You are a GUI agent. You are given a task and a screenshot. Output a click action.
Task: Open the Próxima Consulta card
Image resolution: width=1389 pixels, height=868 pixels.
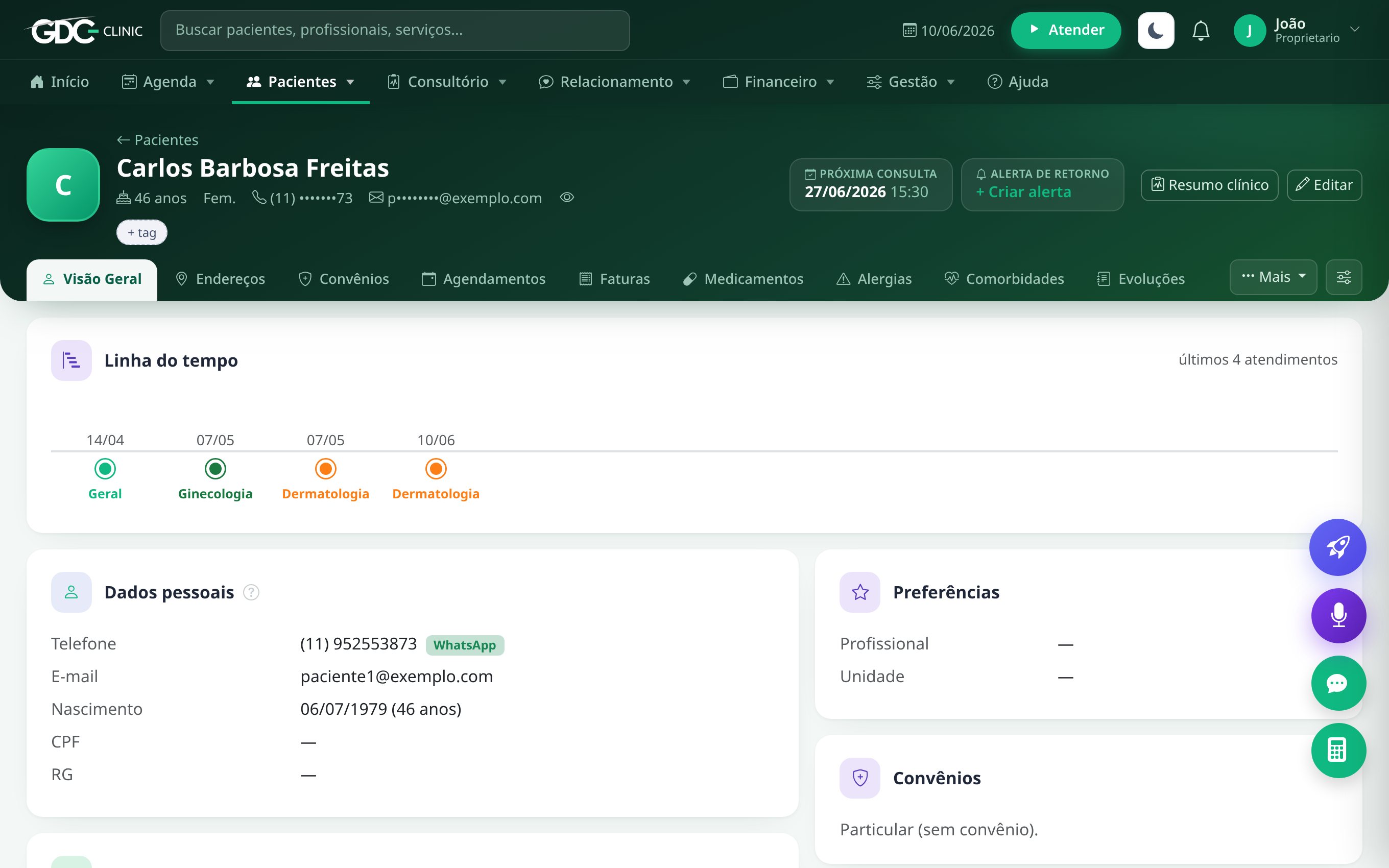coord(871,185)
